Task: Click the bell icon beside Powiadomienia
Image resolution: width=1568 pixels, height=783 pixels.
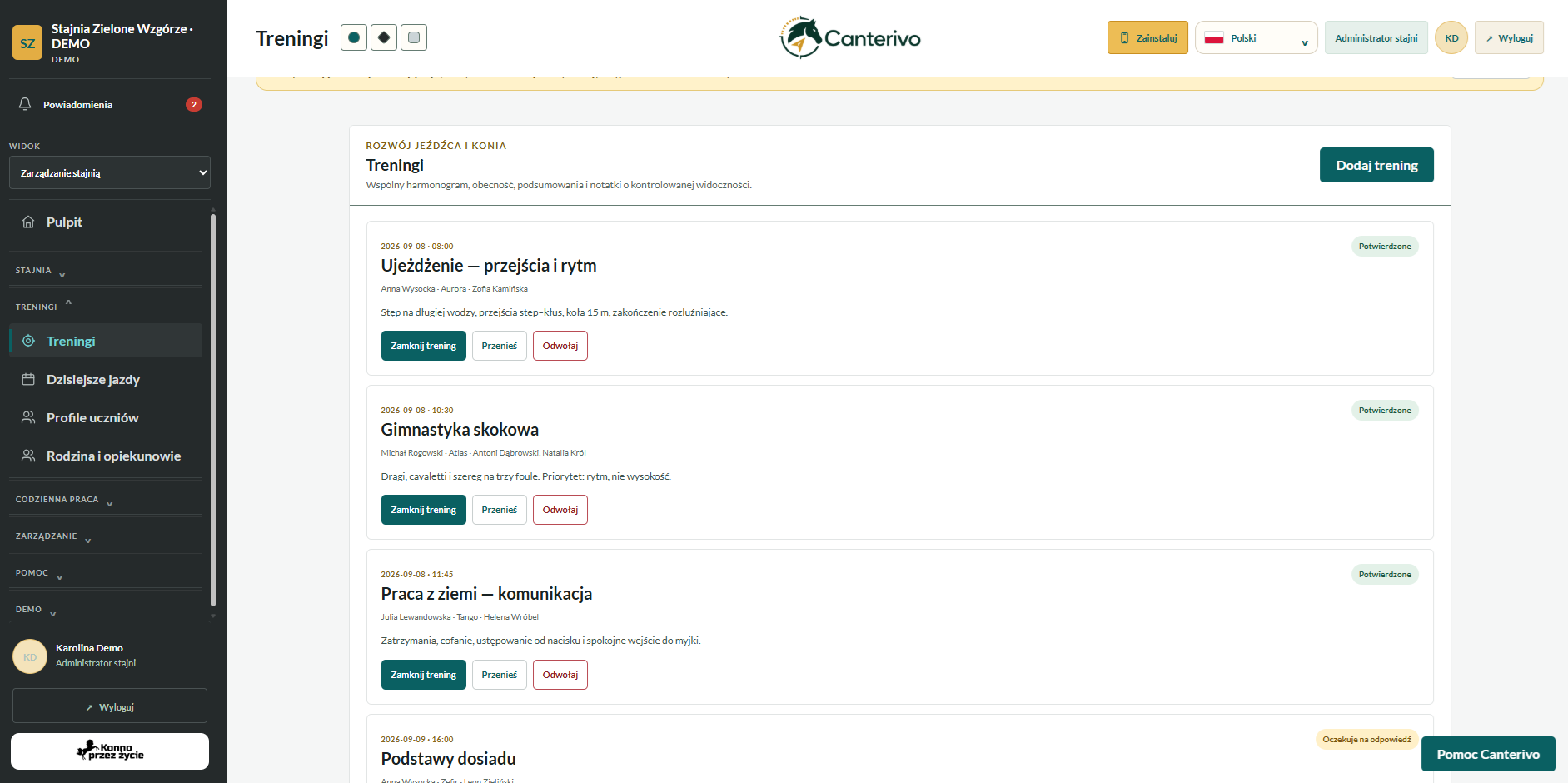Action: (25, 104)
